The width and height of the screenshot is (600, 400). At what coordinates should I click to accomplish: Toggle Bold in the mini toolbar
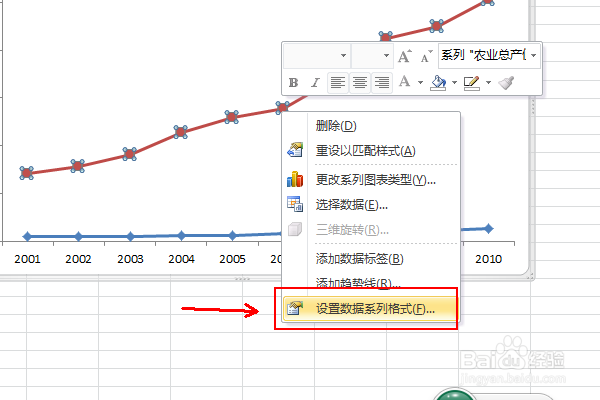[293, 83]
